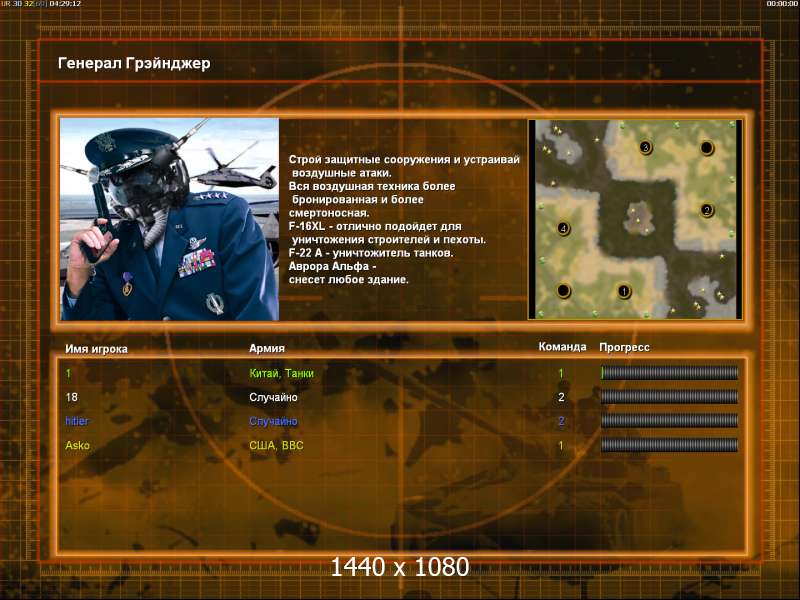This screenshot has height=600, width=800.
Task: Click the "Армия" column header
Action: click(267, 348)
